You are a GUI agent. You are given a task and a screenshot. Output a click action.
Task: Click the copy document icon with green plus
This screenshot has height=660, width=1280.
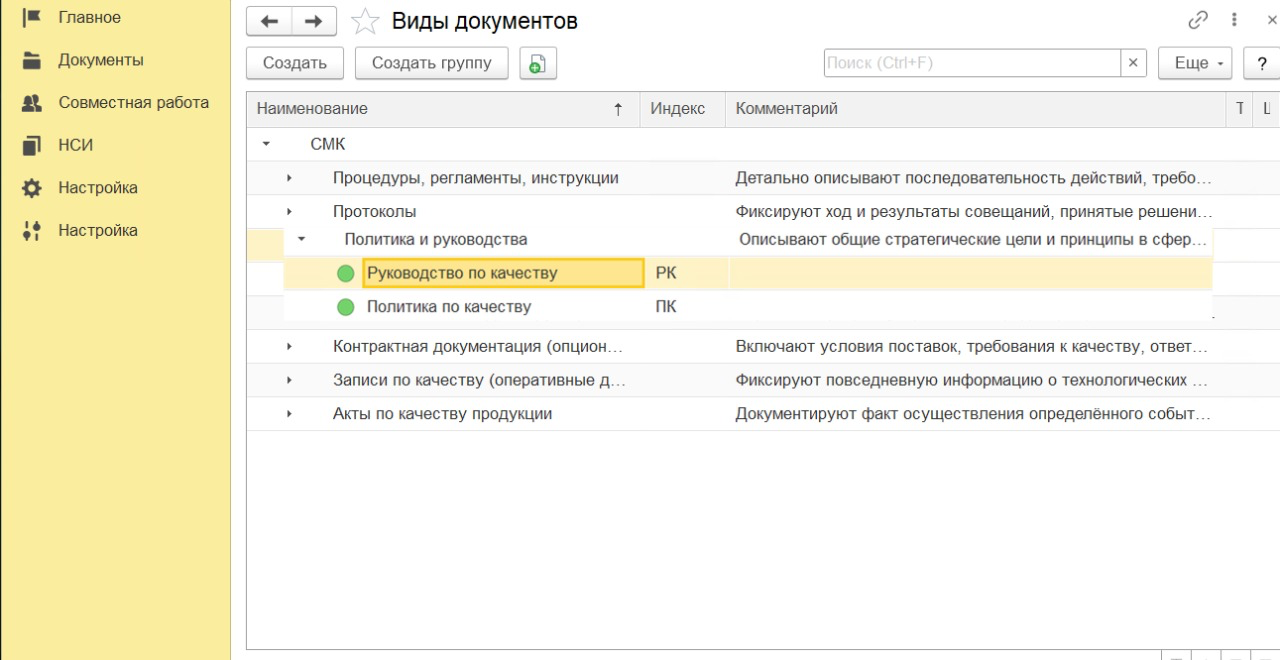point(538,63)
